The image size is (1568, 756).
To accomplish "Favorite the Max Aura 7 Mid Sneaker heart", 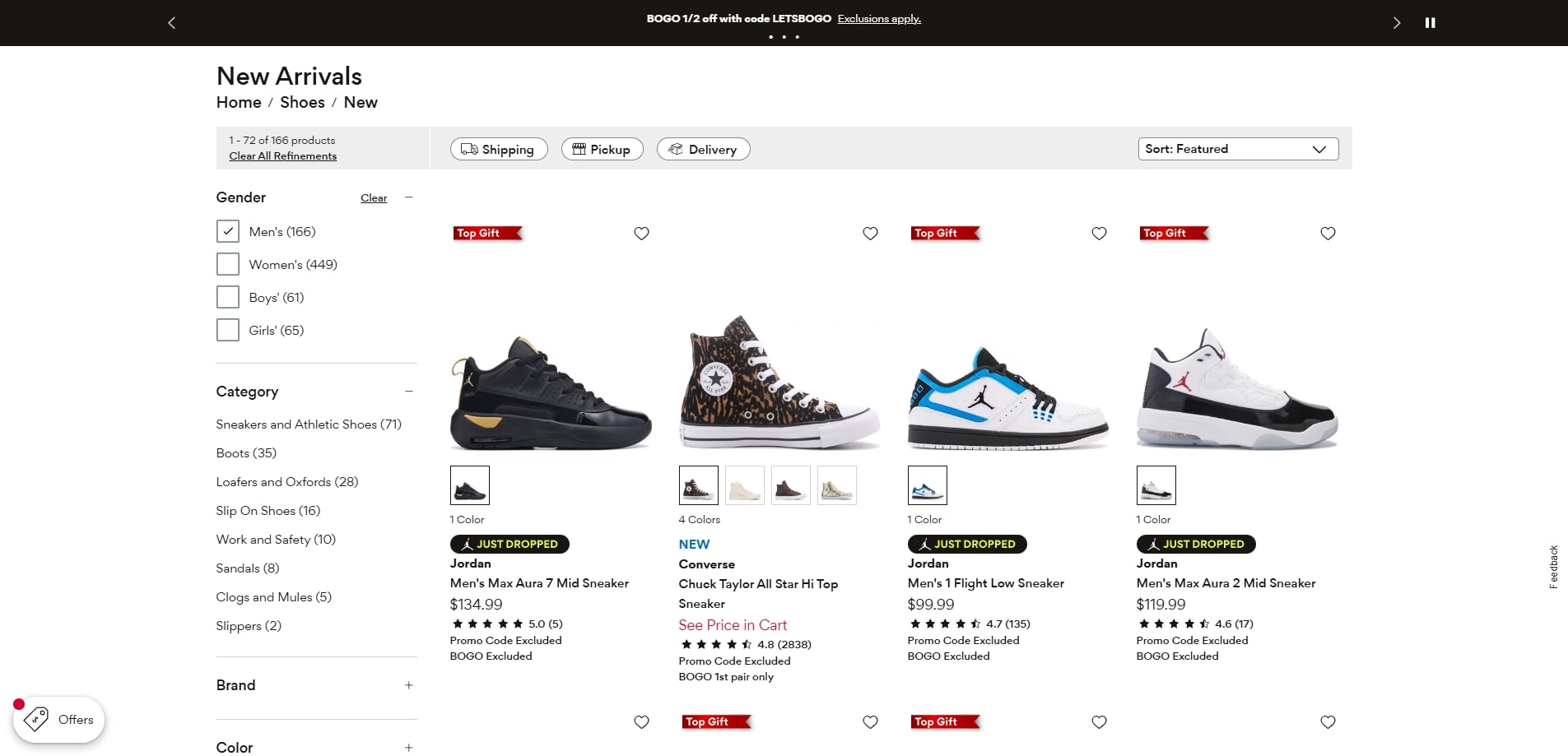I will click(x=642, y=233).
